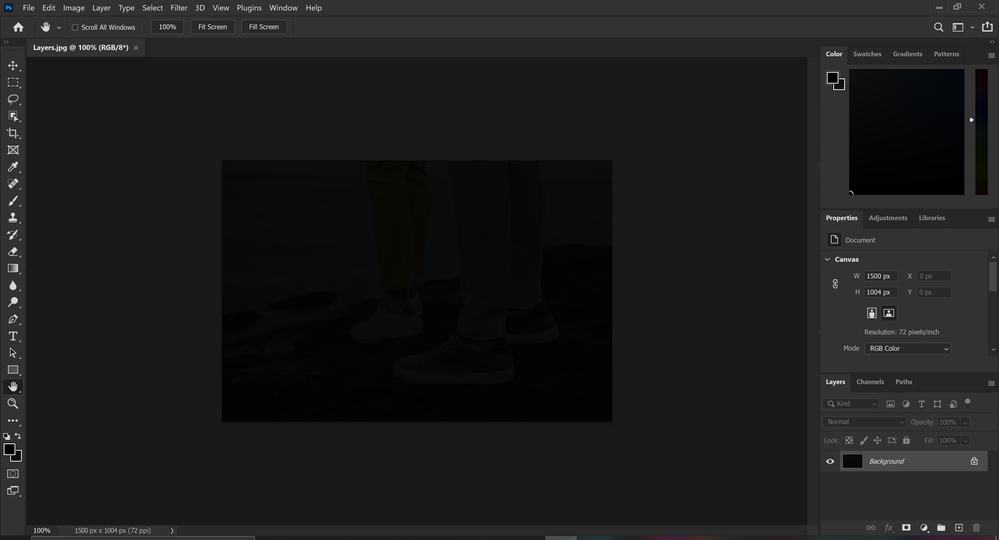The width and height of the screenshot is (999, 540).
Task: Click the Share icon at top right
Action: (987, 27)
